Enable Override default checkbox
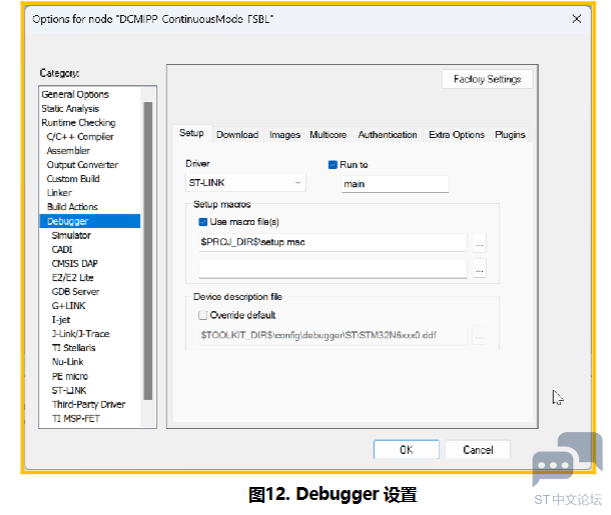This screenshot has width=611, height=515. 204,314
